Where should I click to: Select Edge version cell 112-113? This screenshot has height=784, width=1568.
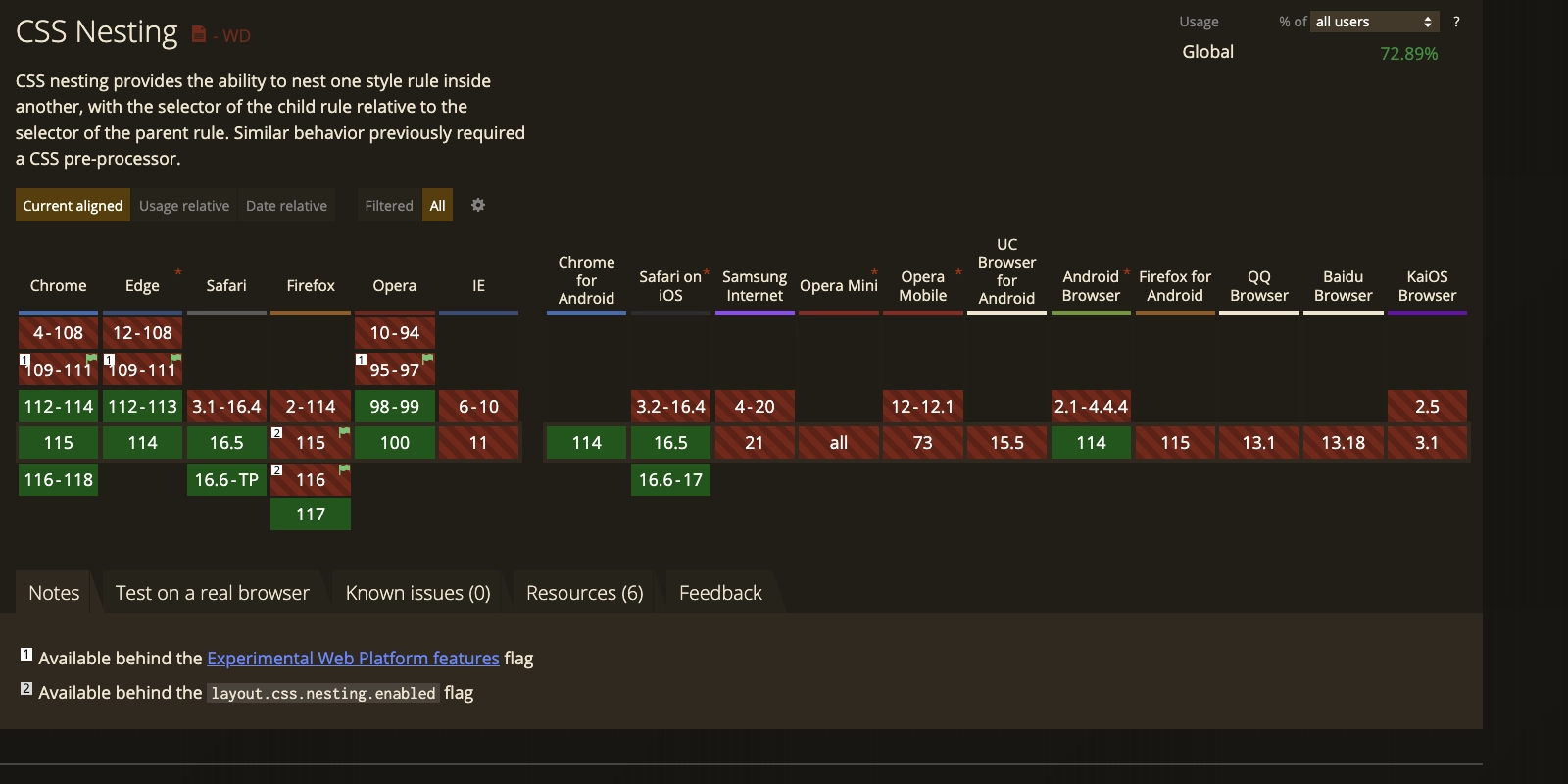(142, 407)
